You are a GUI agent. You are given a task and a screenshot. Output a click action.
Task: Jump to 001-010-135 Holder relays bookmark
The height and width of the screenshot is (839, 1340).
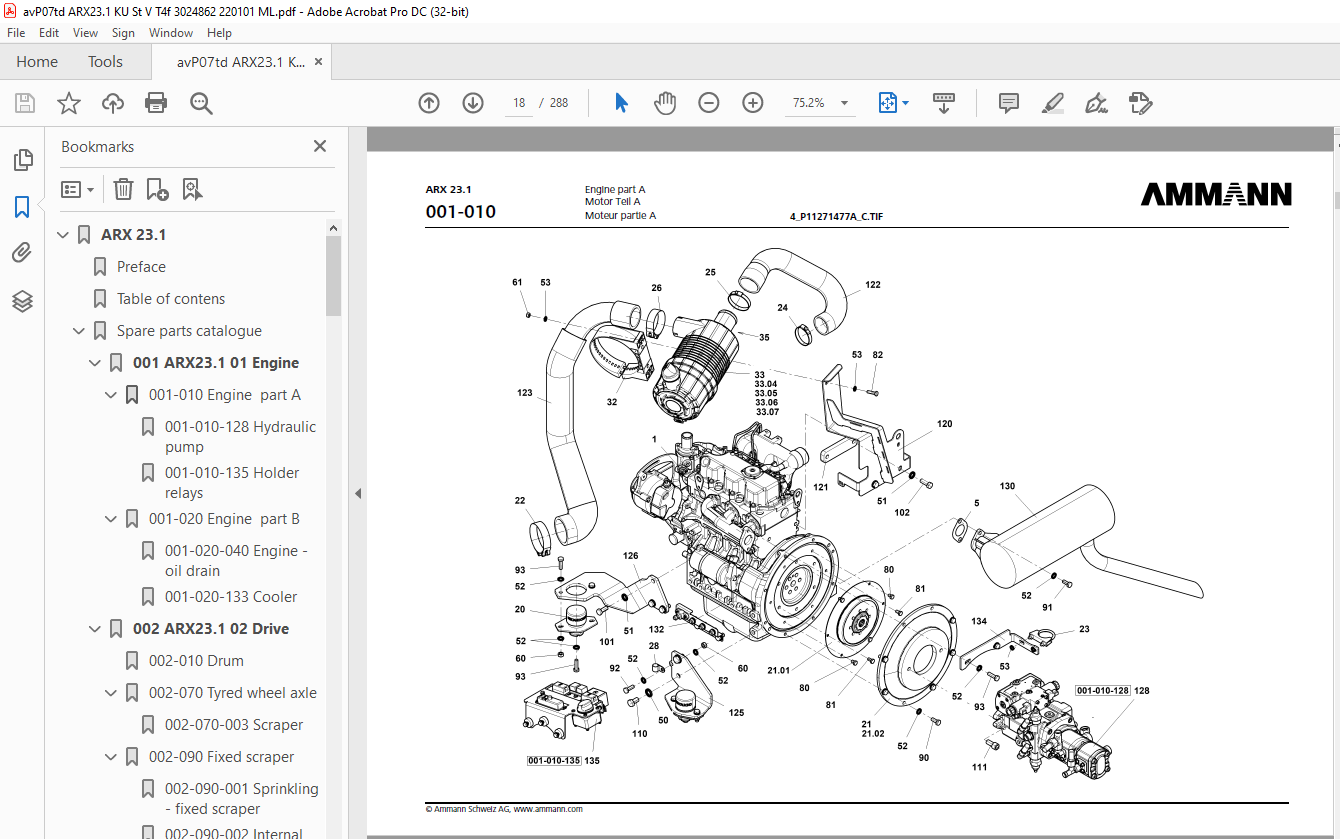click(x=232, y=483)
